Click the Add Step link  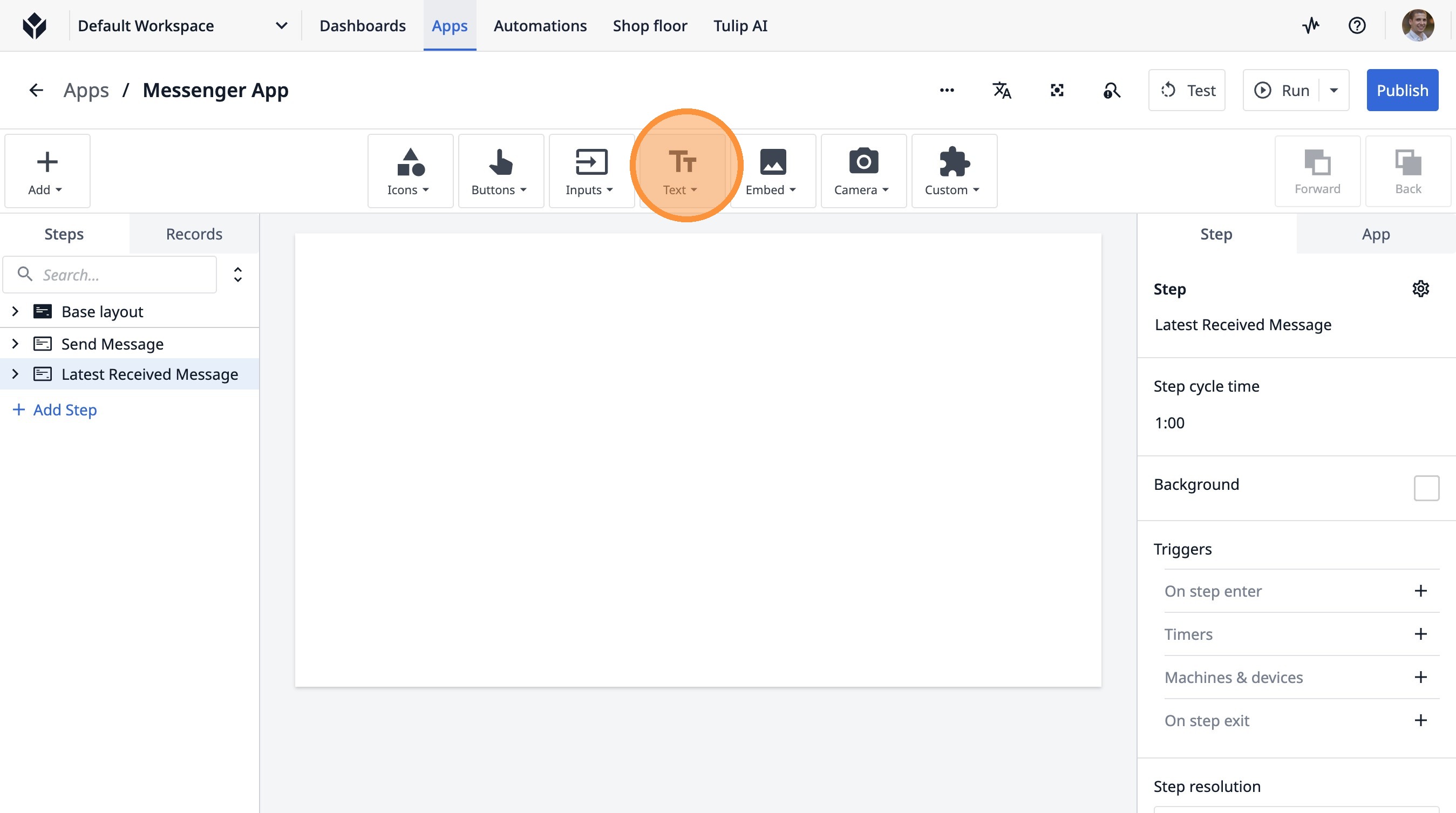point(55,409)
